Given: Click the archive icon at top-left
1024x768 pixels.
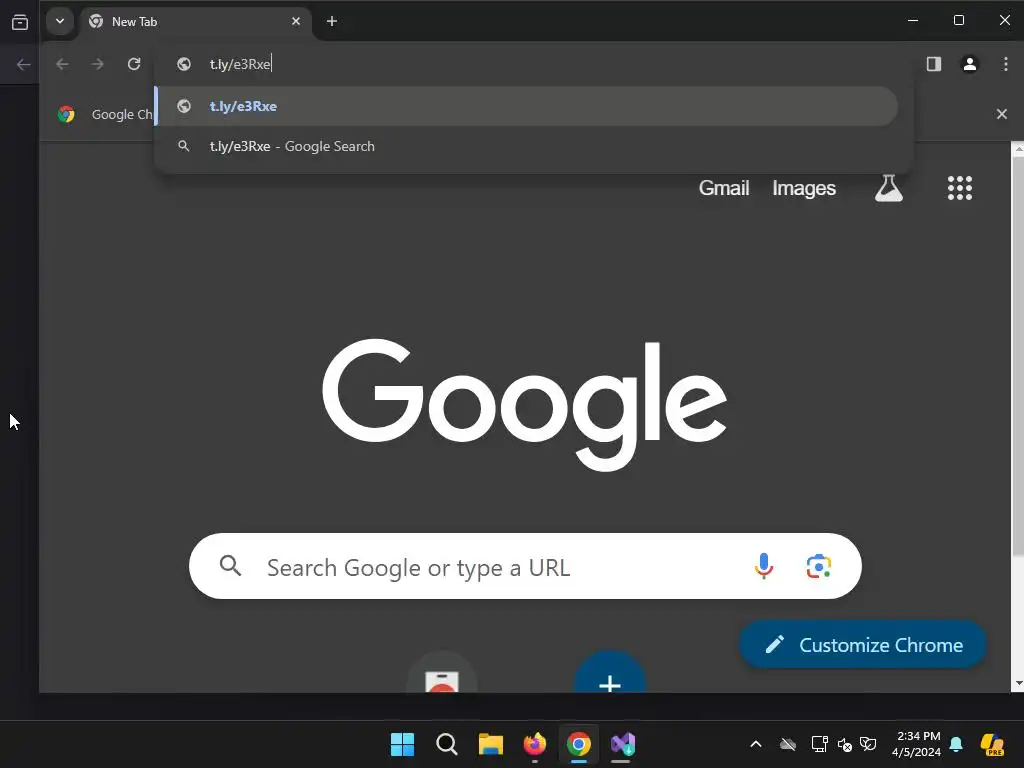Looking at the screenshot, I should (x=20, y=22).
